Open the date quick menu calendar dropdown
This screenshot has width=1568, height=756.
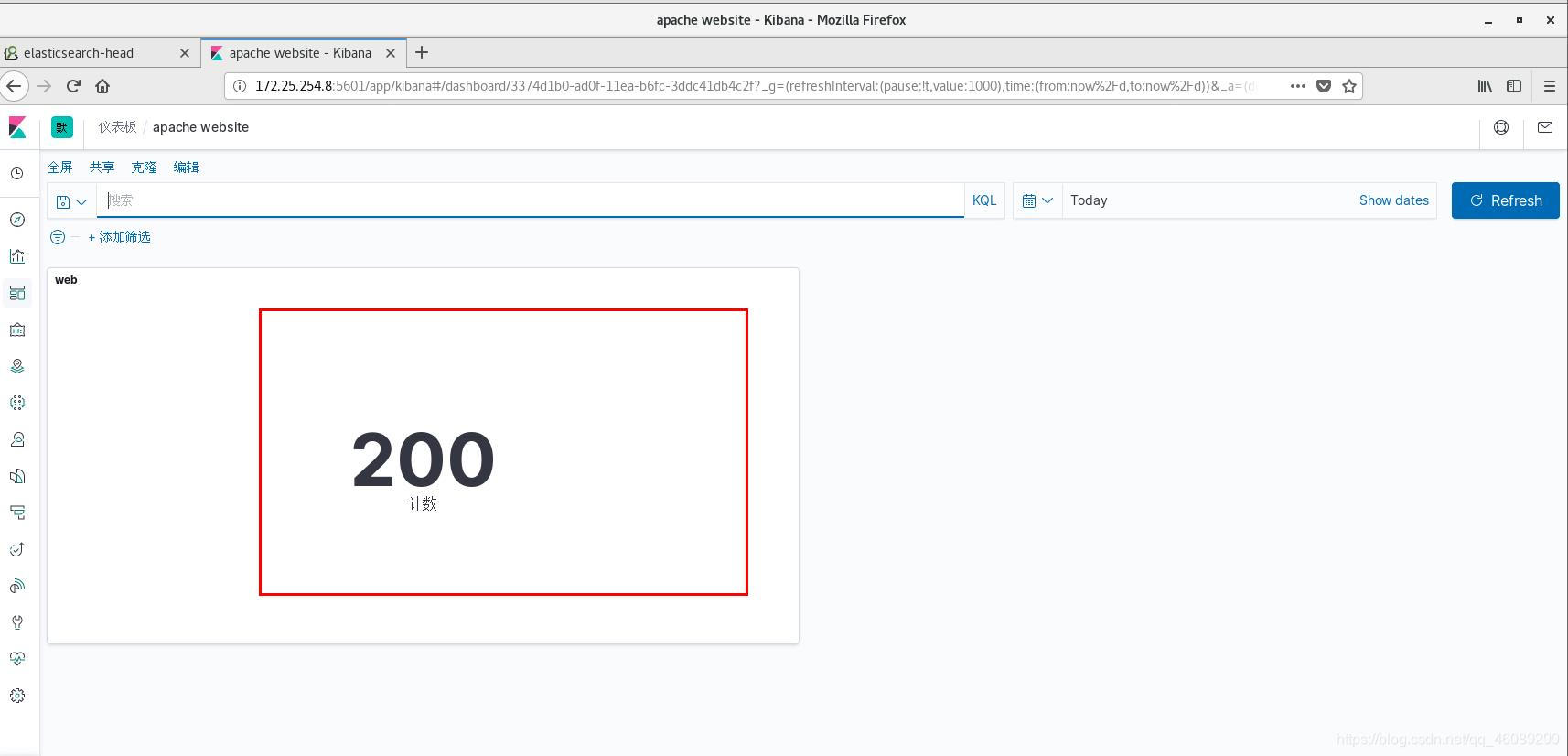(x=1037, y=200)
